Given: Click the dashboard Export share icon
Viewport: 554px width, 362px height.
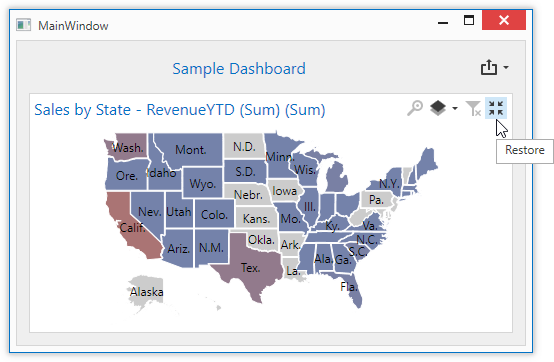Looking at the screenshot, I should point(489,67).
